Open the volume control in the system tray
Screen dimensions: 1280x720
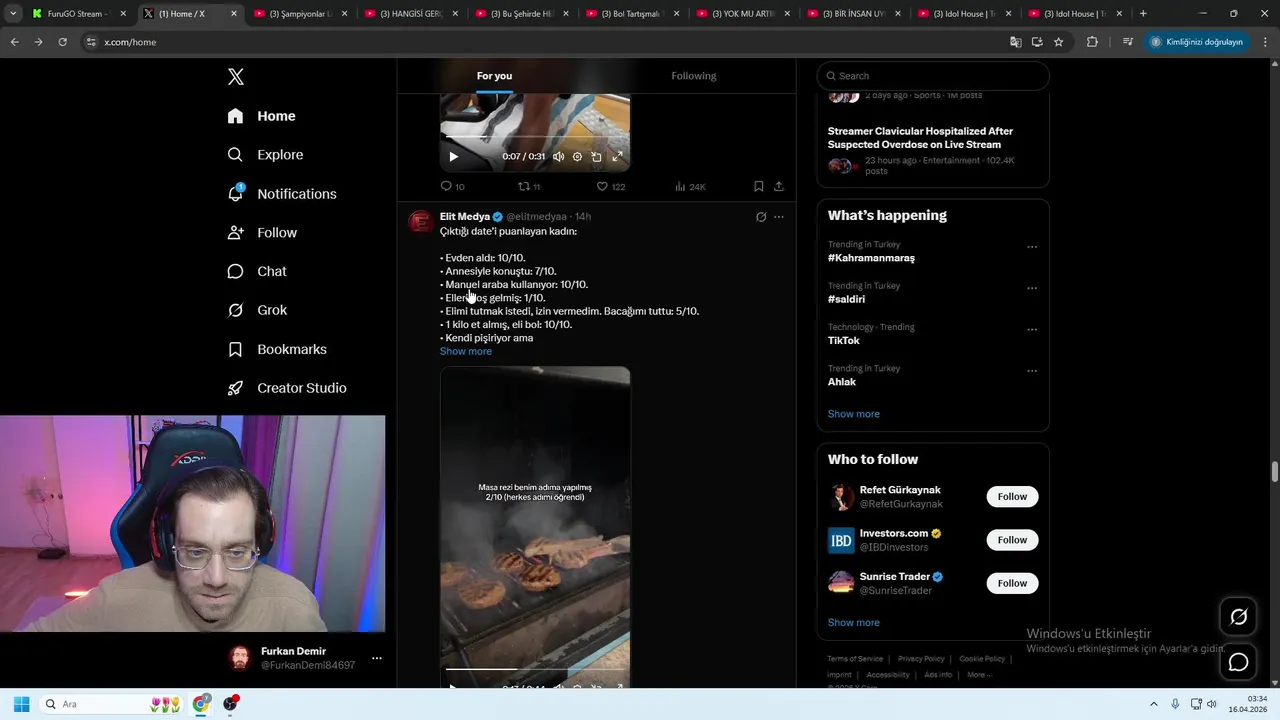[1212, 704]
